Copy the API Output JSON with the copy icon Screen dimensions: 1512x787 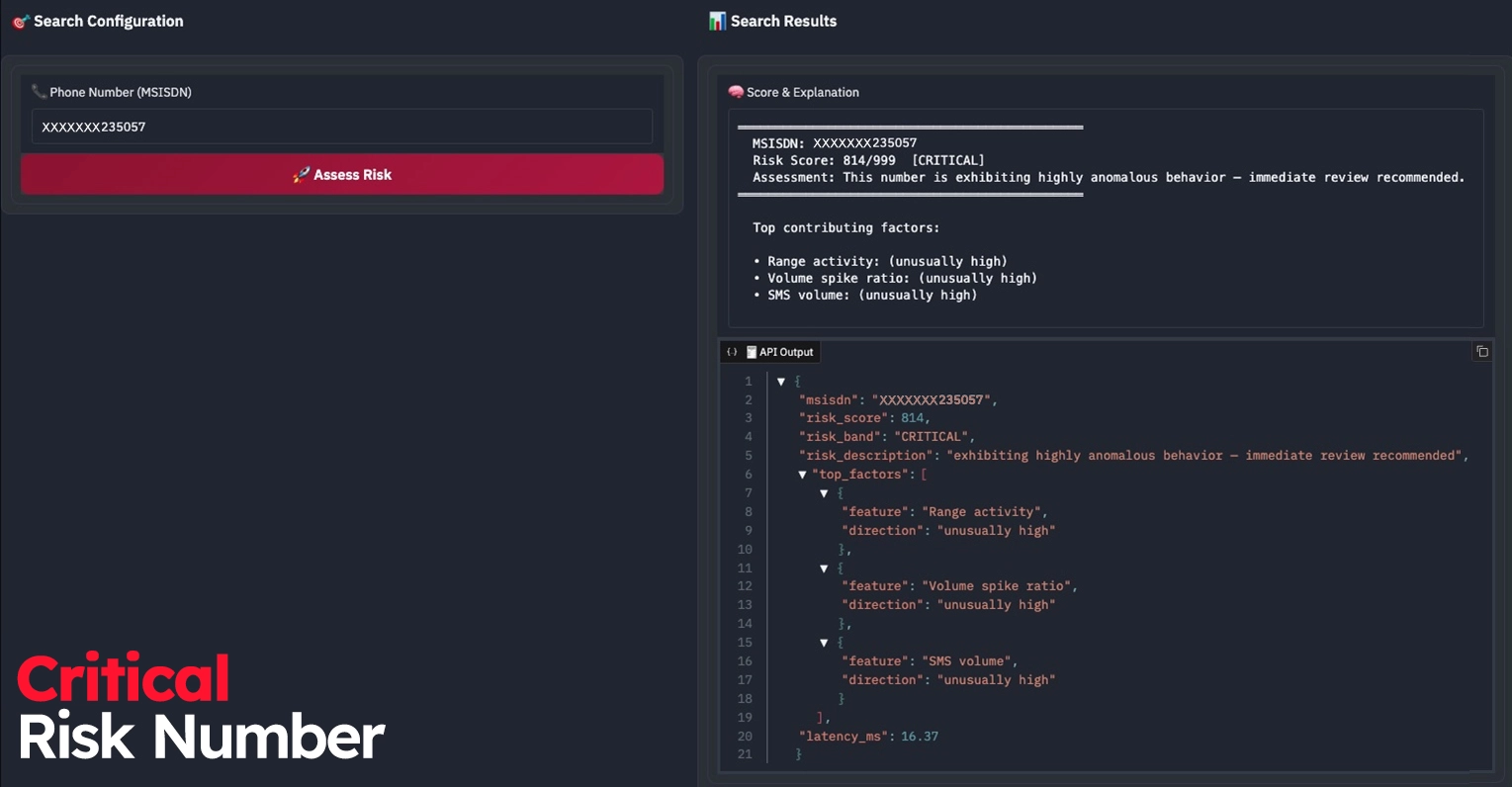click(1481, 352)
